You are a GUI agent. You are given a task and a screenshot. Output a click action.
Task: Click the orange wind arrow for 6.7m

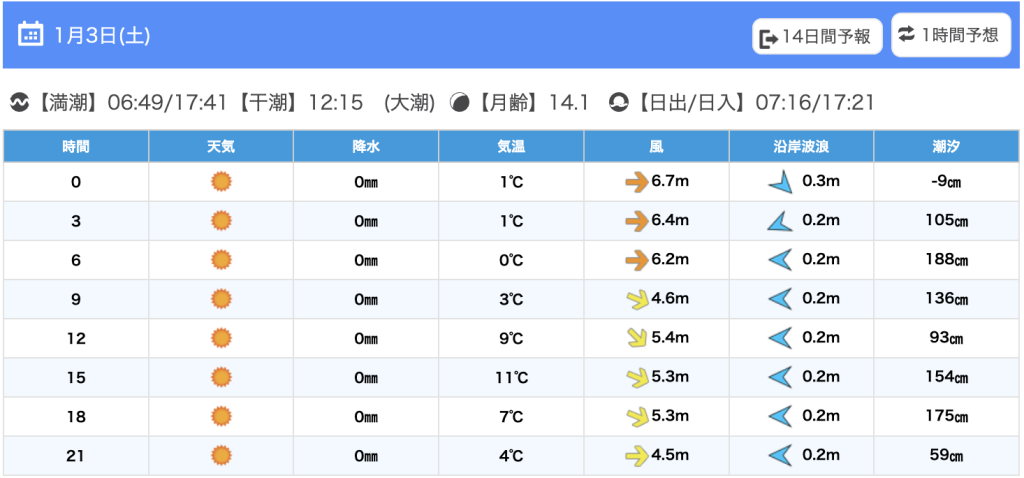pyautogui.click(x=636, y=182)
